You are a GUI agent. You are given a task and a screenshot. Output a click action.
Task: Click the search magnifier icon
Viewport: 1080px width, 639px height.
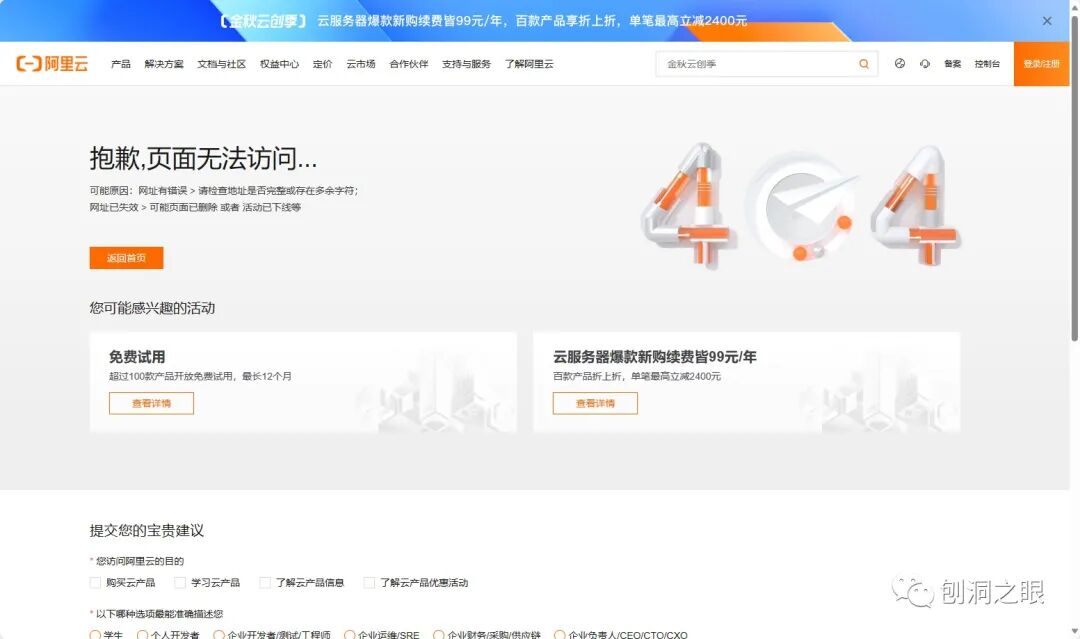864,64
